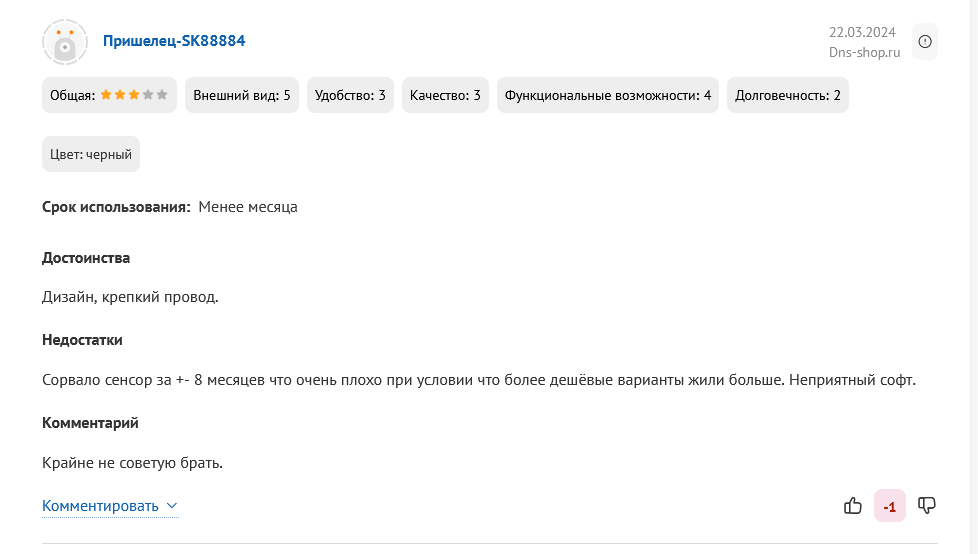Click the first orange rating star
Viewport: 978px width, 554px height.
[105, 95]
